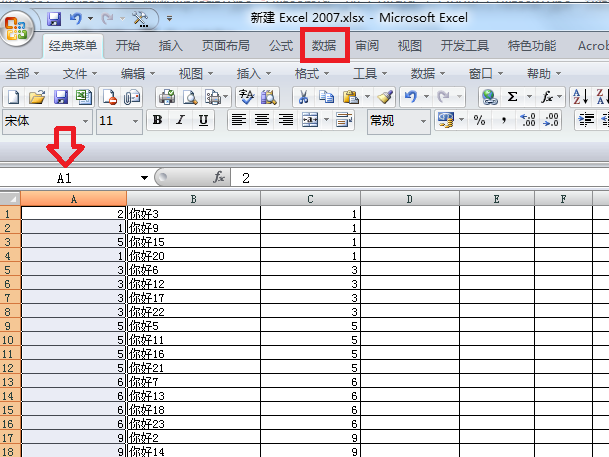Open Print Preview magnifier icon

click(190, 97)
